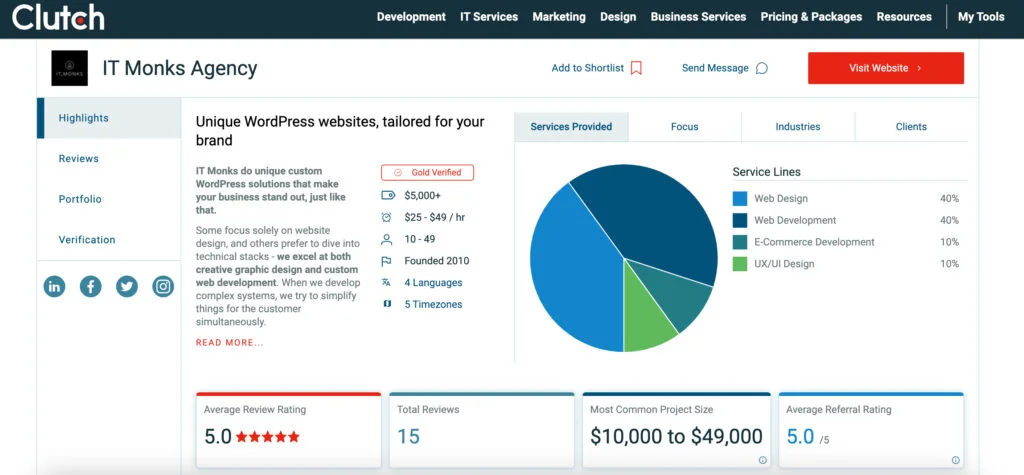Click the Clutch logo

[x=58, y=17]
